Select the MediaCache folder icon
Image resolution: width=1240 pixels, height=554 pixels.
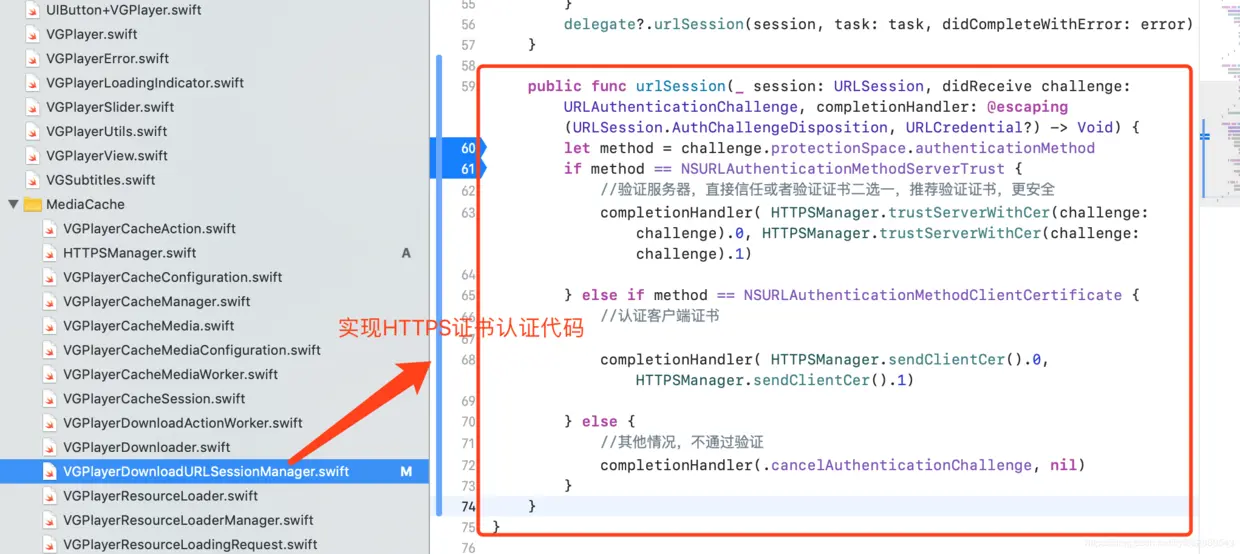[x=32, y=204]
